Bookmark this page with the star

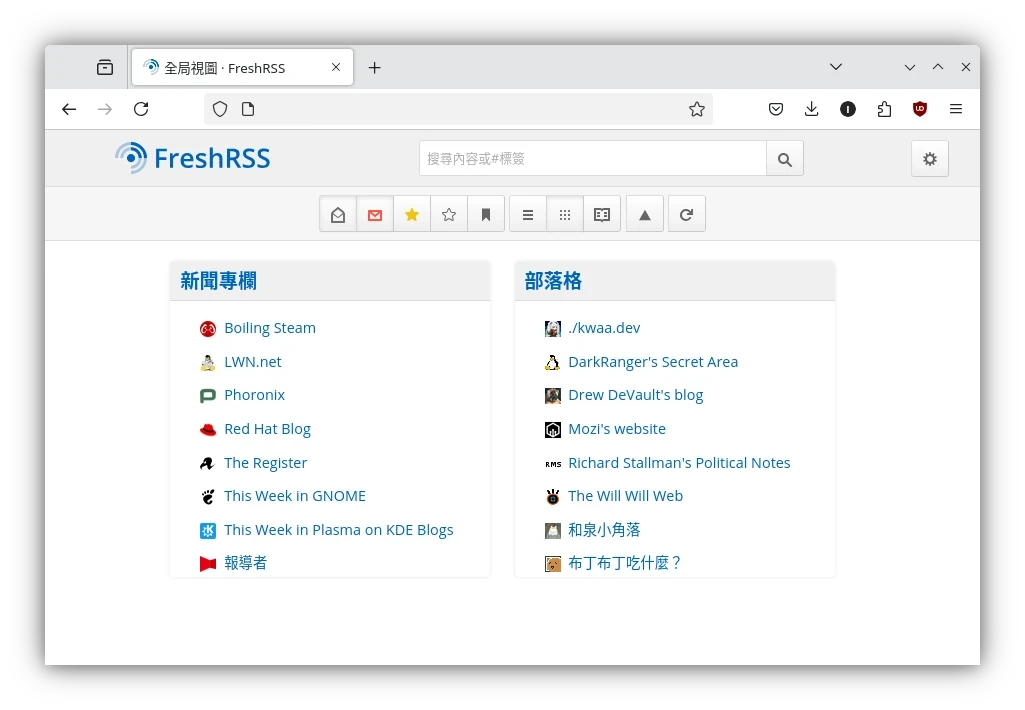697,109
